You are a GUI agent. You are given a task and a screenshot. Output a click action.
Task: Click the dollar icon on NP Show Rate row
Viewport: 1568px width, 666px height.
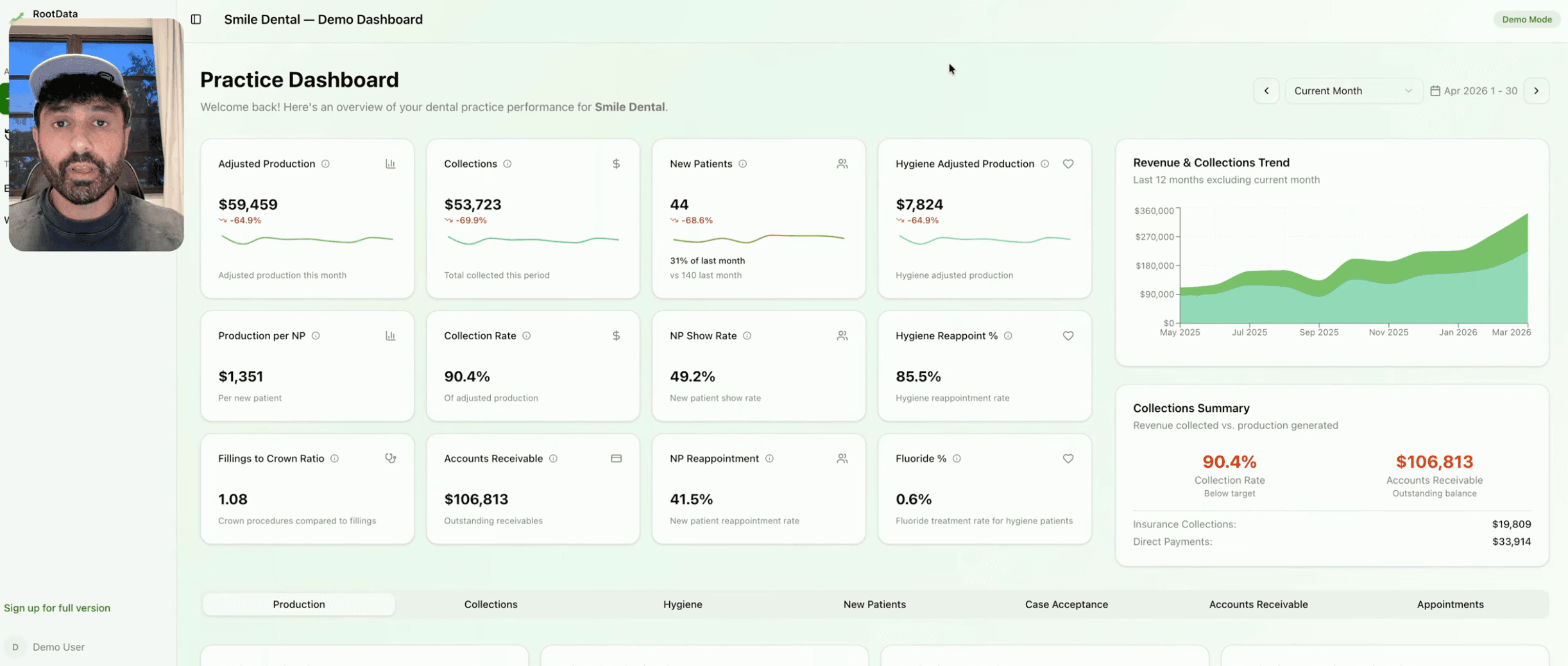[x=616, y=335]
